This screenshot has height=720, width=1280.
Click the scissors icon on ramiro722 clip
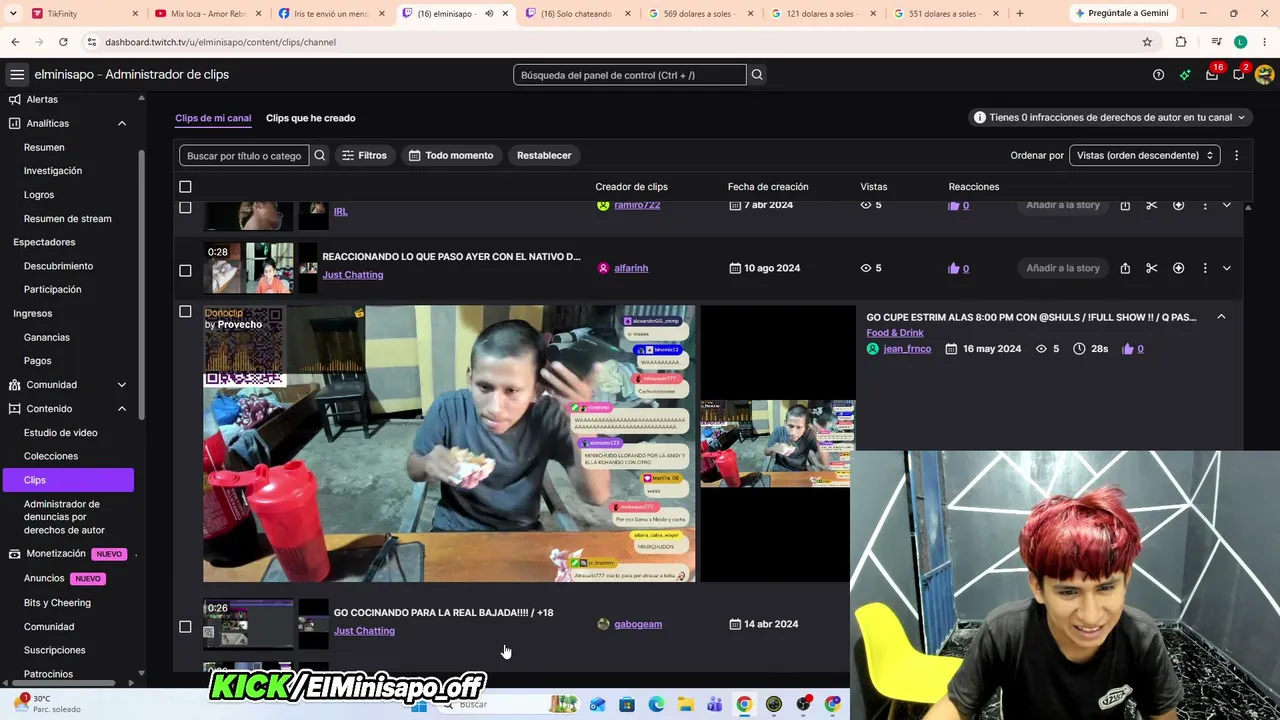1152,205
